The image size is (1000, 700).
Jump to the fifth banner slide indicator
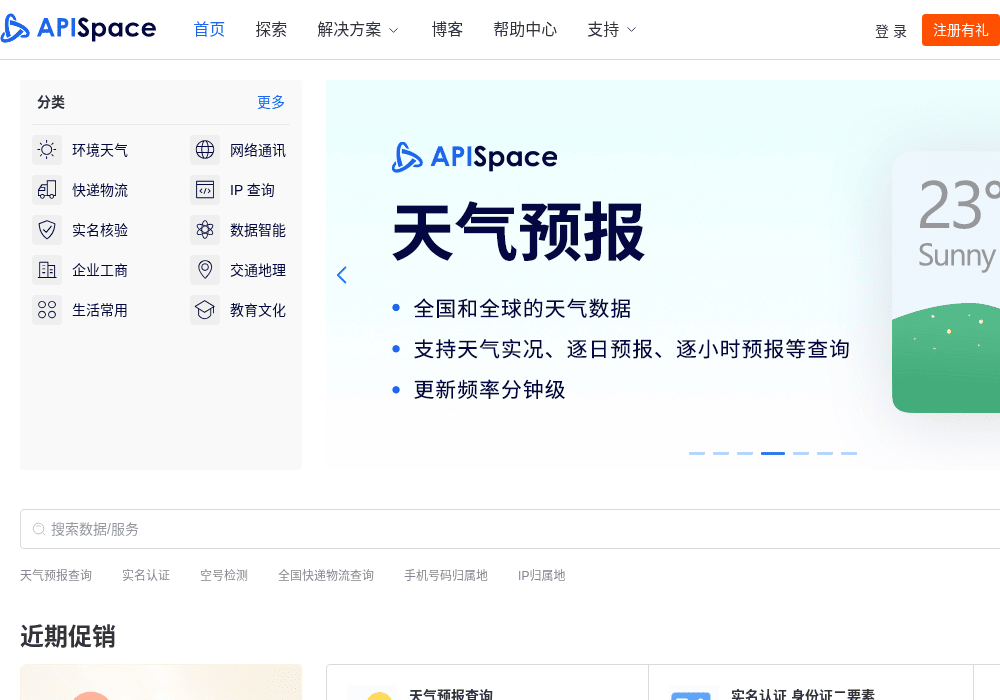tap(801, 453)
